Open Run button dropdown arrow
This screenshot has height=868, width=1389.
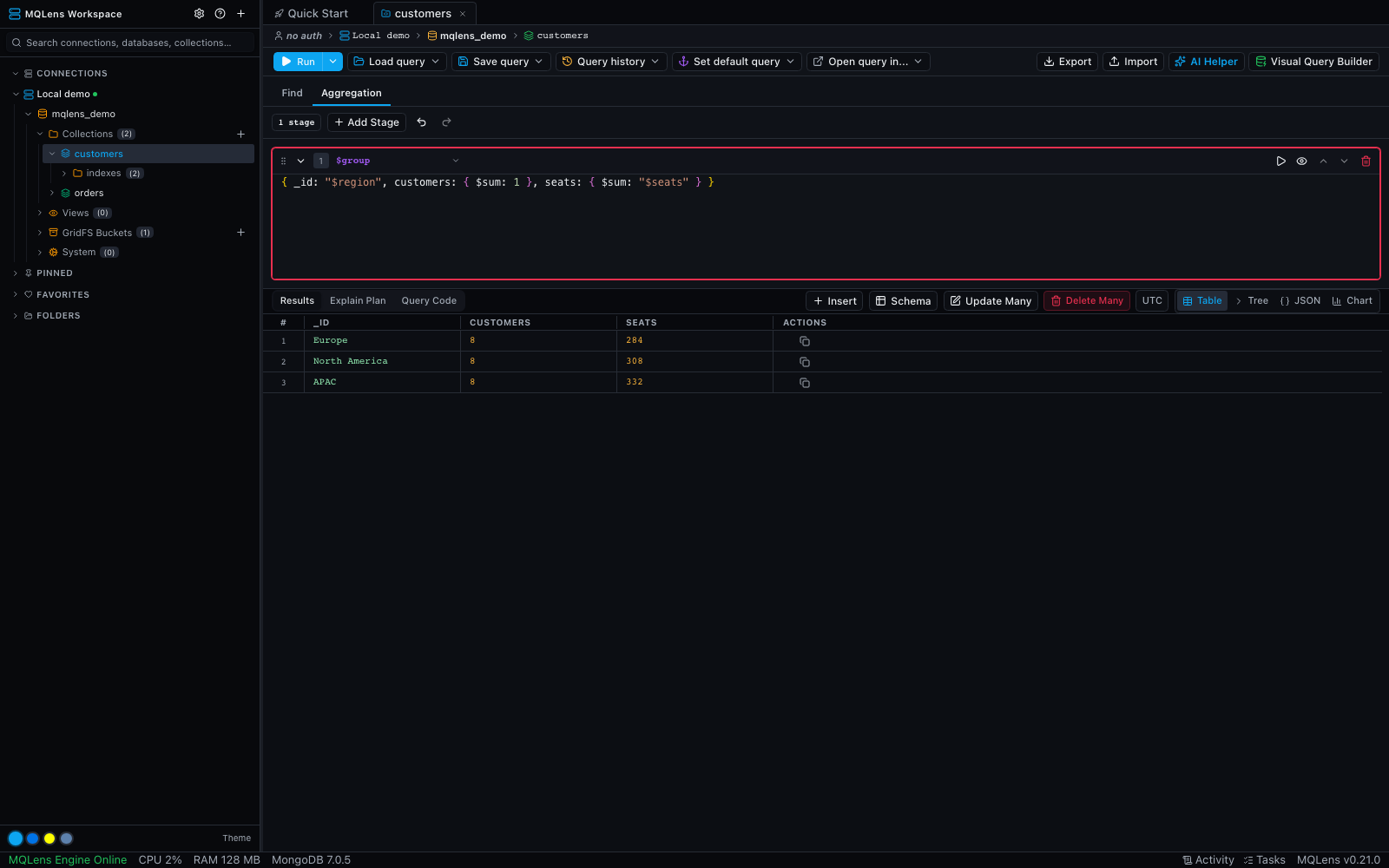click(332, 62)
